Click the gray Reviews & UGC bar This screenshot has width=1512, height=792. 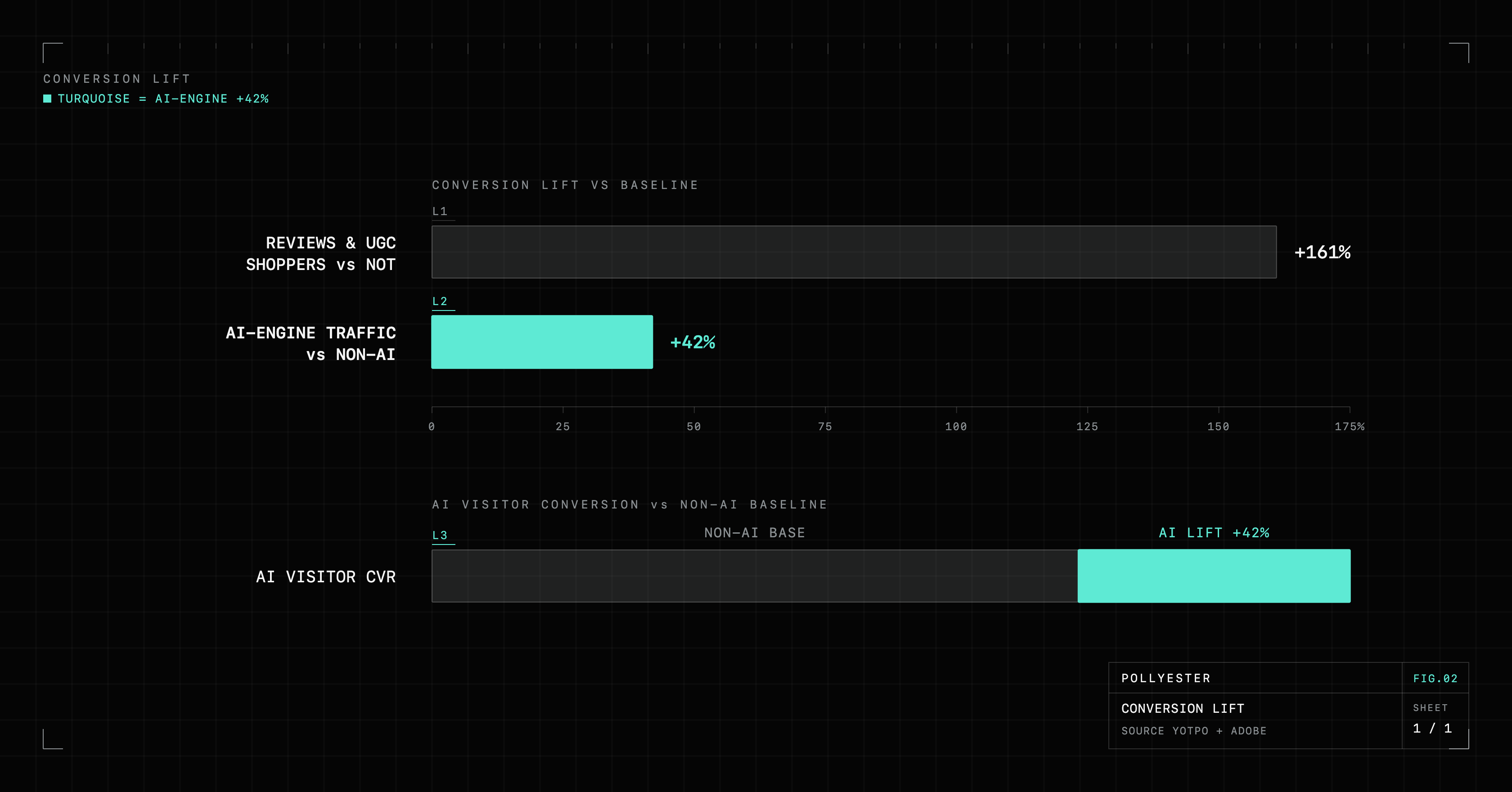point(854,252)
